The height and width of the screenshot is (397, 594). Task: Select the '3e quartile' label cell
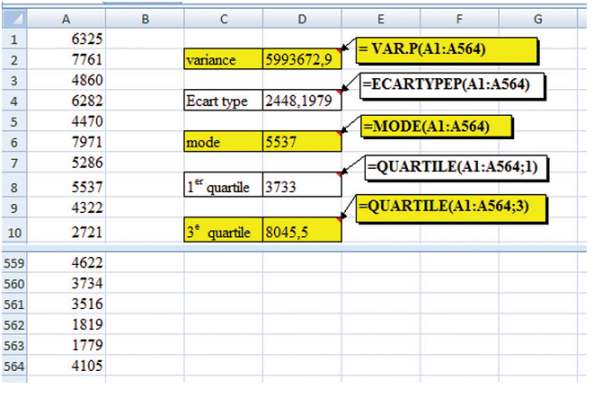click(224, 230)
